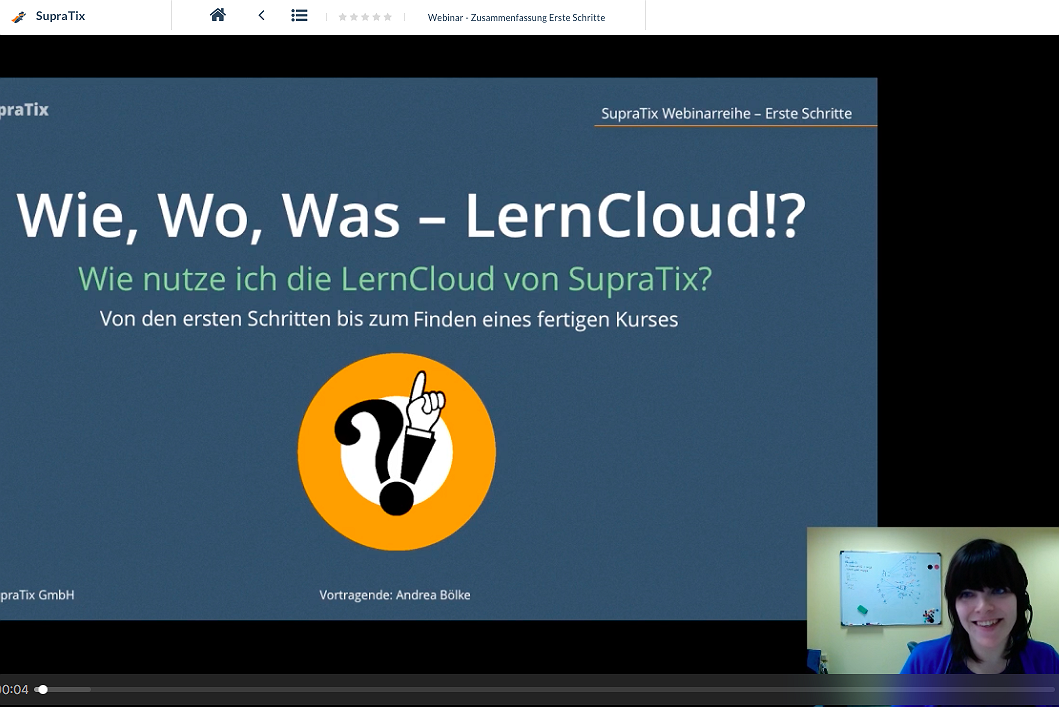Click the orange question mark graphic

396,451
